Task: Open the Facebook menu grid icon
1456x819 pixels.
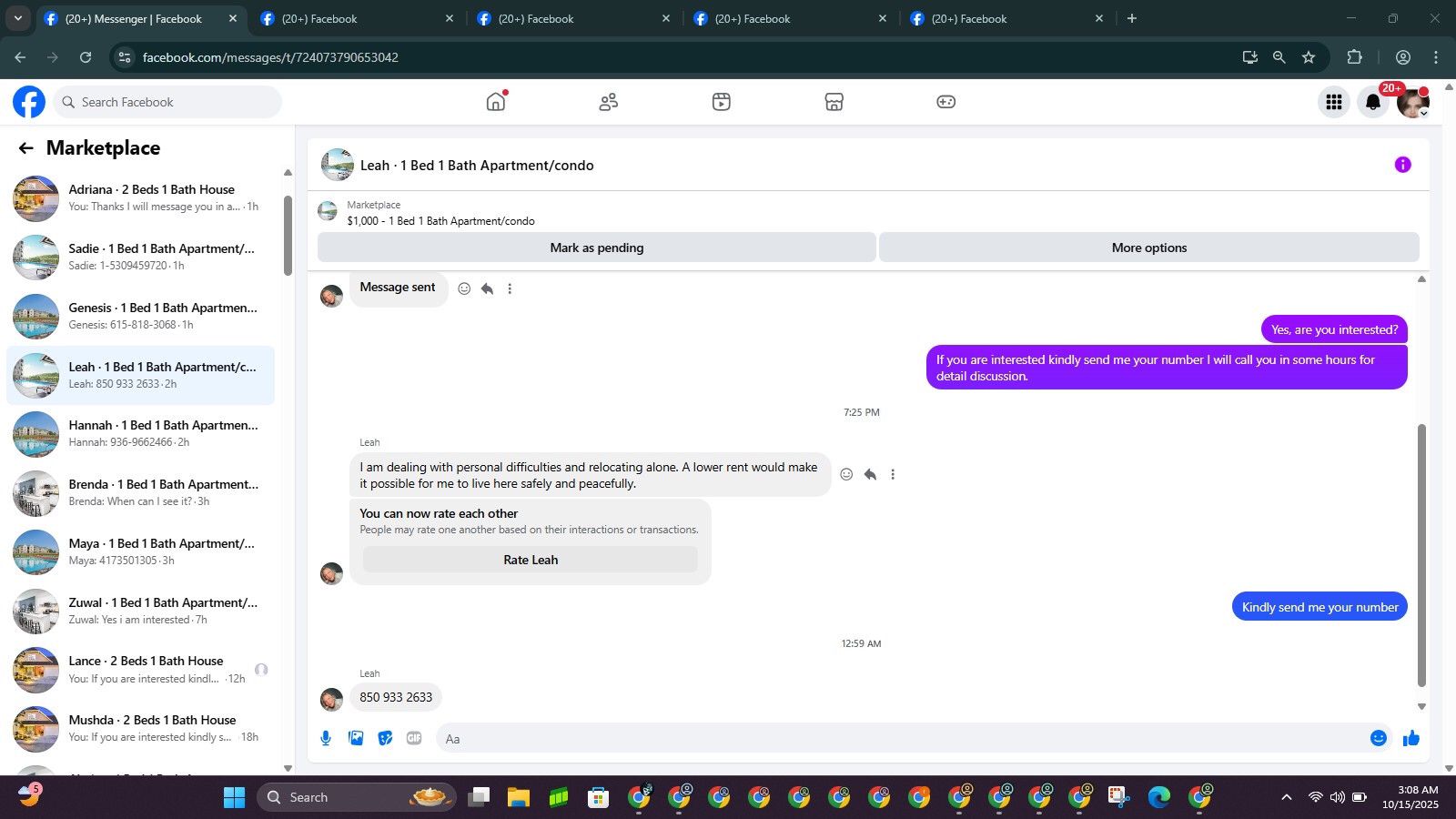Action: [x=1334, y=102]
